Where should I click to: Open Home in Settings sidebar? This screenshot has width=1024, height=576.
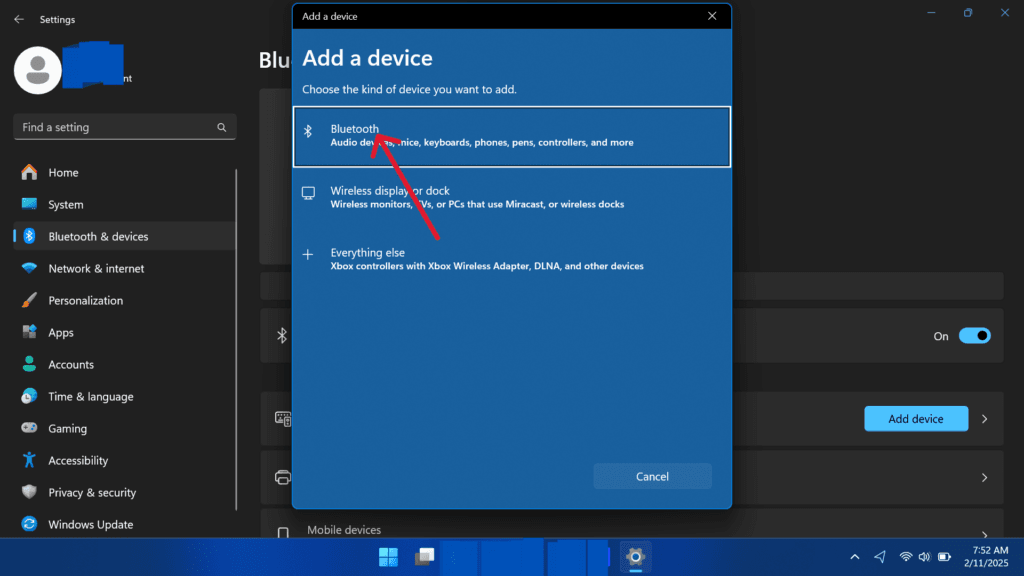(x=125, y=172)
